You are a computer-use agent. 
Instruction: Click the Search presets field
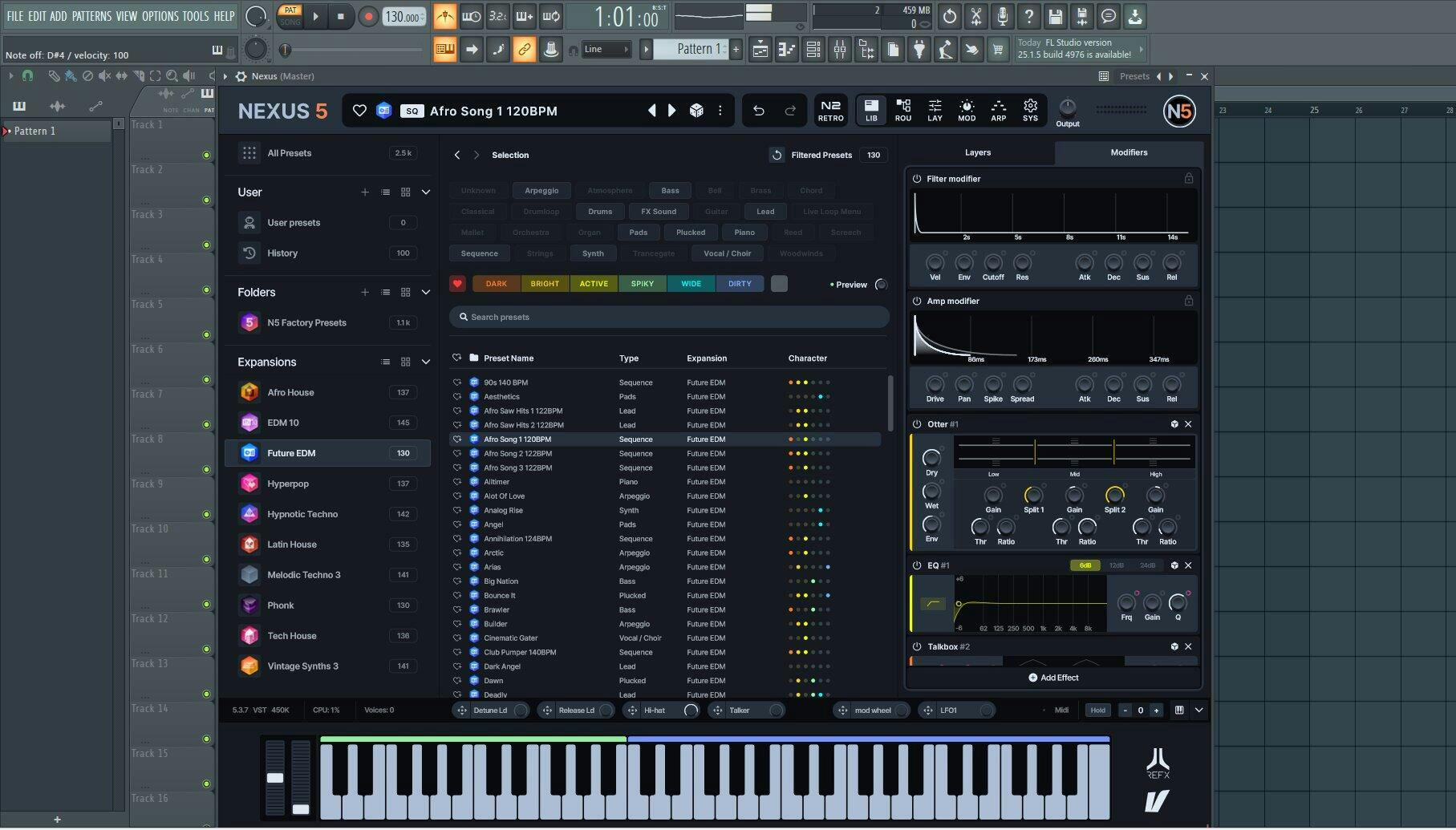click(669, 317)
